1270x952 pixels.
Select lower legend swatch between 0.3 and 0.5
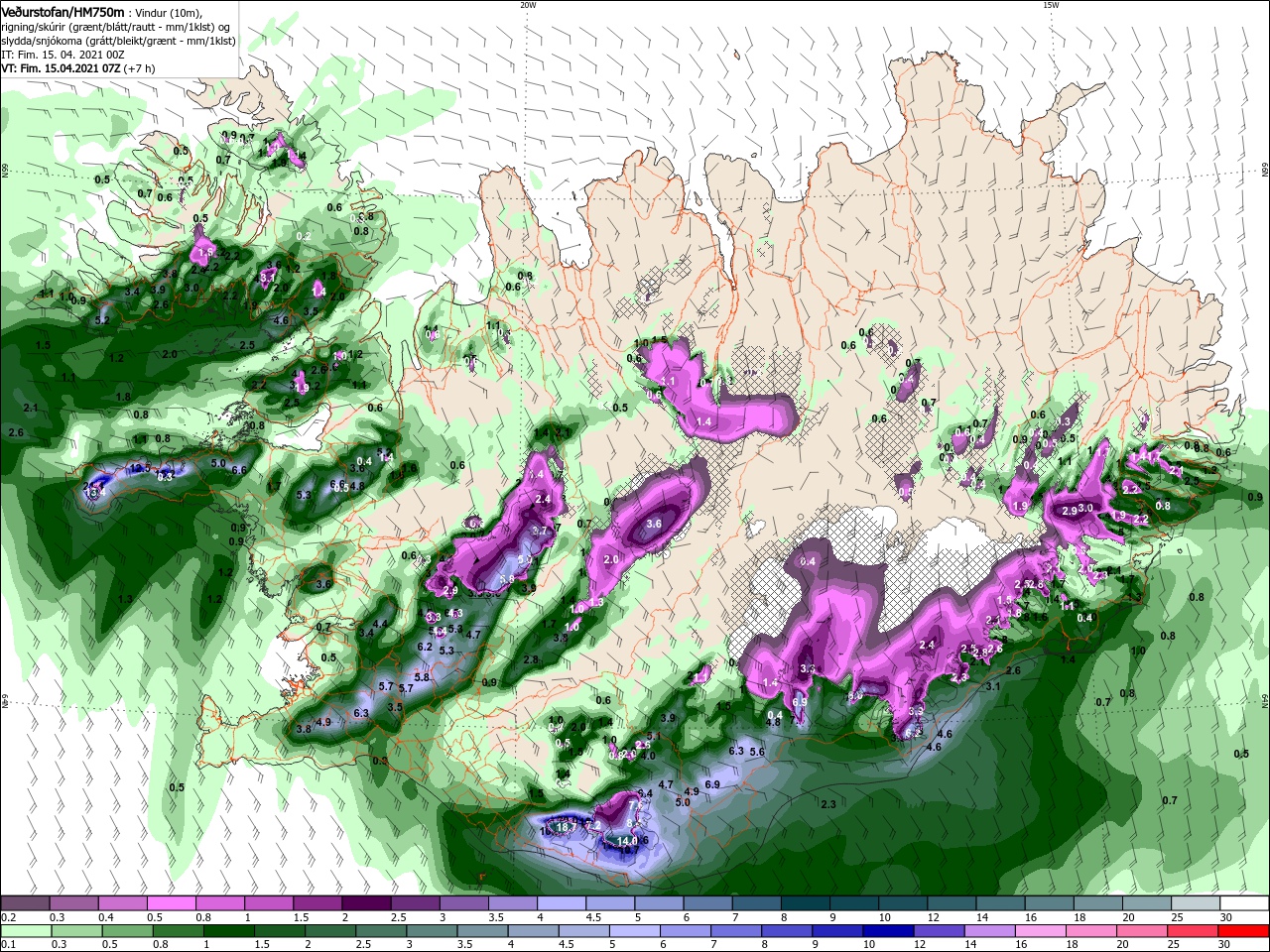(77, 931)
